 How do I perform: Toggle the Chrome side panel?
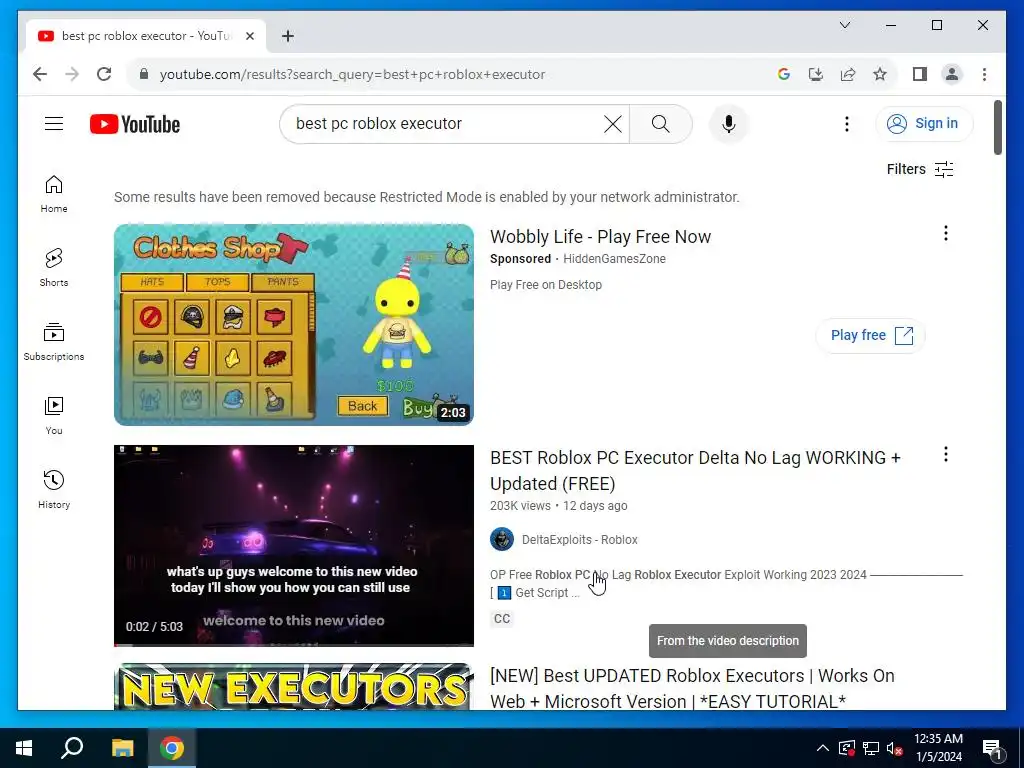tap(920, 74)
